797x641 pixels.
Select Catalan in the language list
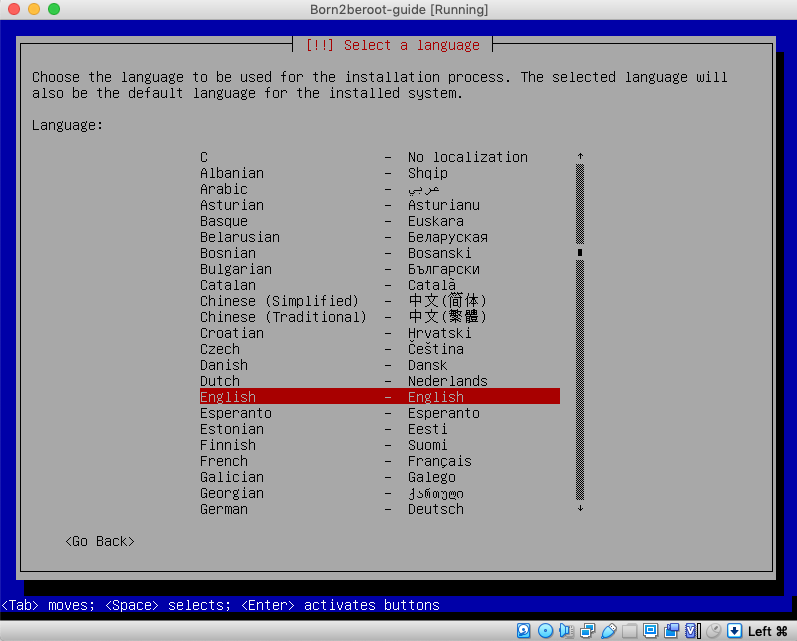click(380, 285)
